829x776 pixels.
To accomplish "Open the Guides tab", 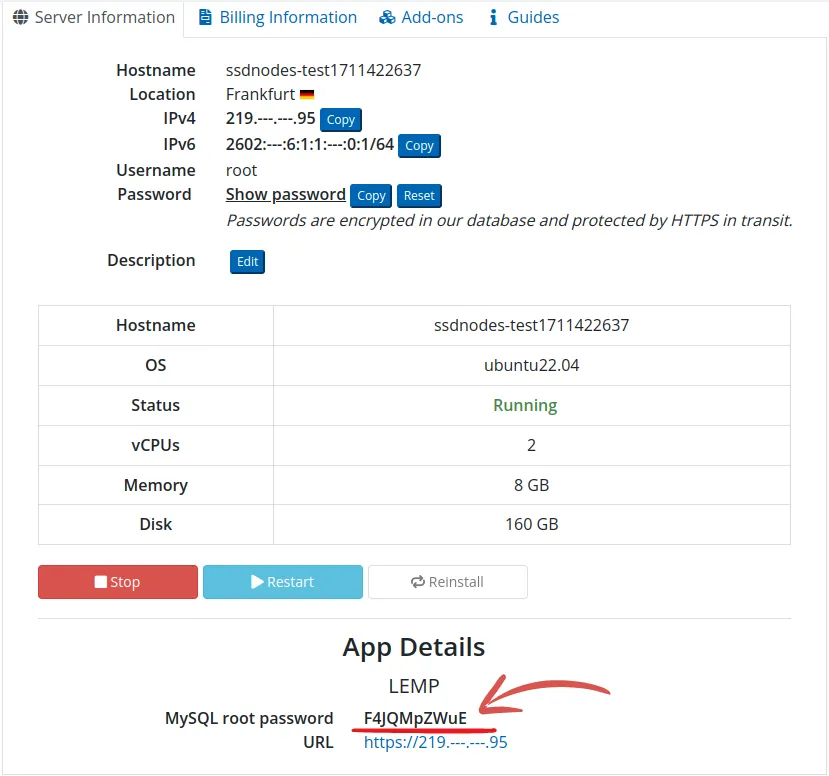I will tap(524, 17).
